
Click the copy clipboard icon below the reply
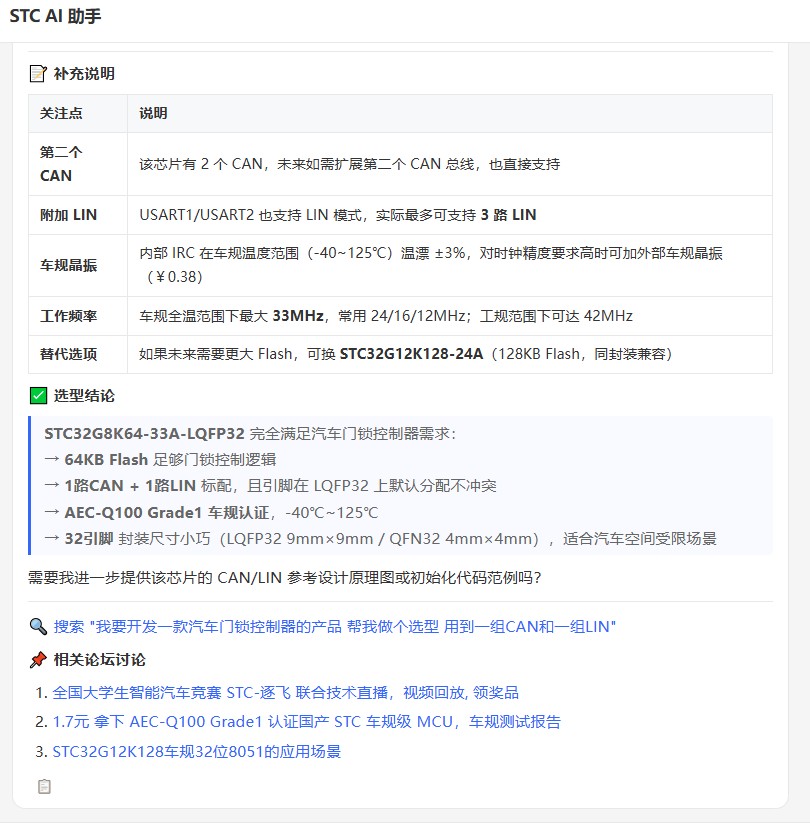(x=44, y=786)
